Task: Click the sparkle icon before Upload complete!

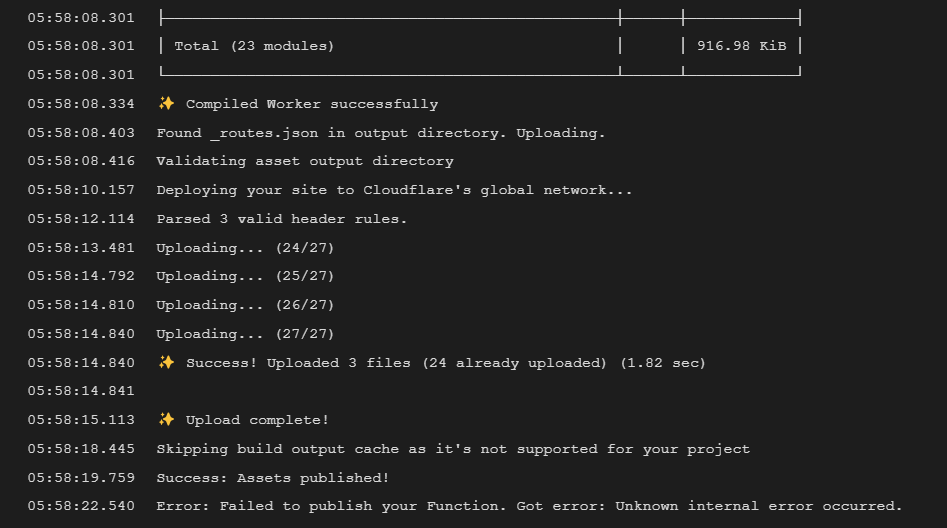Action: pos(166,419)
